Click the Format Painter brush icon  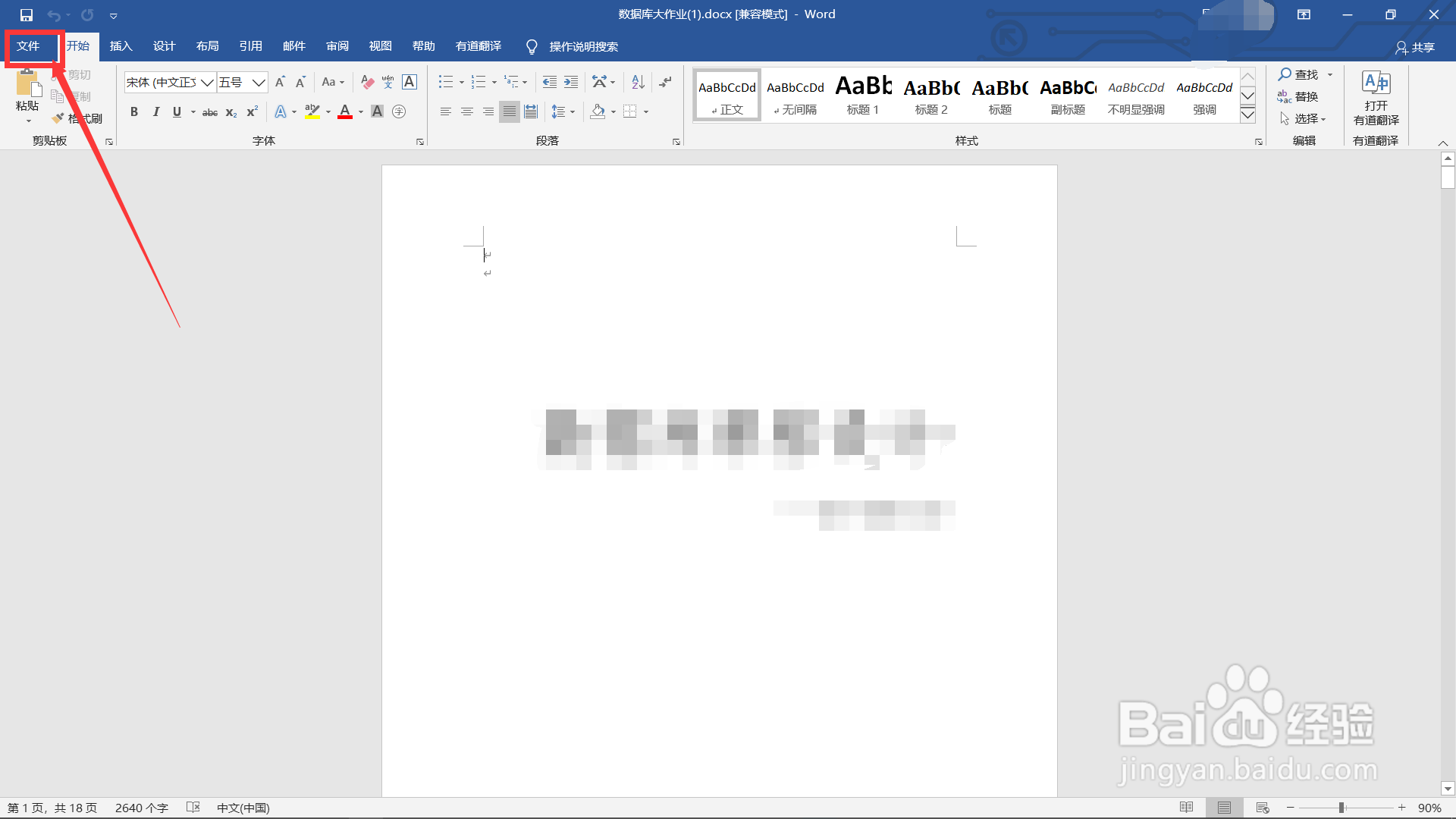tap(58, 118)
